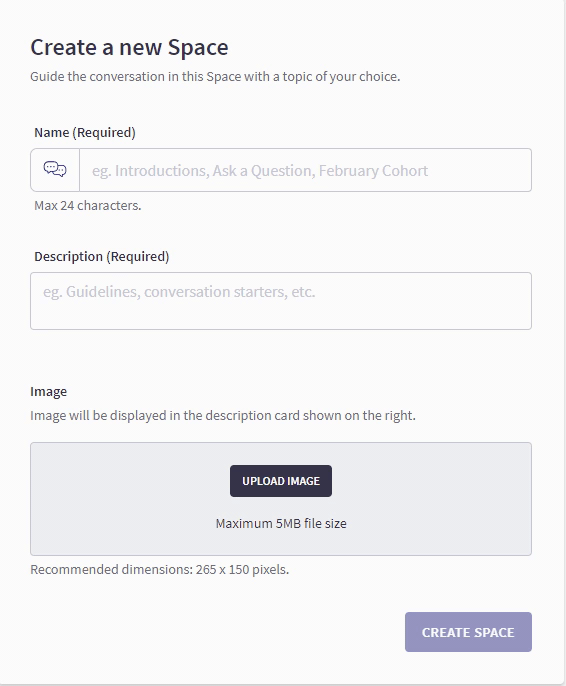The image size is (566, 686).
Task: Click inside the Description text area
Action: [x=281, y=301]
